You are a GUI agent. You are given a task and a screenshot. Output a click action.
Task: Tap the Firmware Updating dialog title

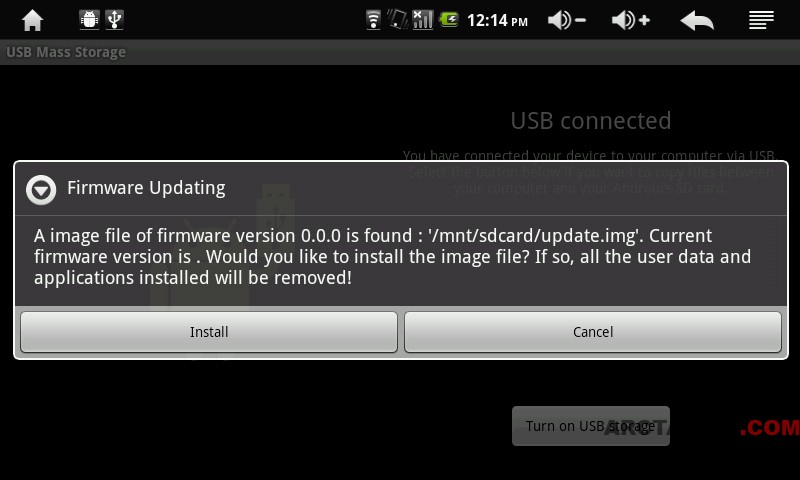[146, 188]
